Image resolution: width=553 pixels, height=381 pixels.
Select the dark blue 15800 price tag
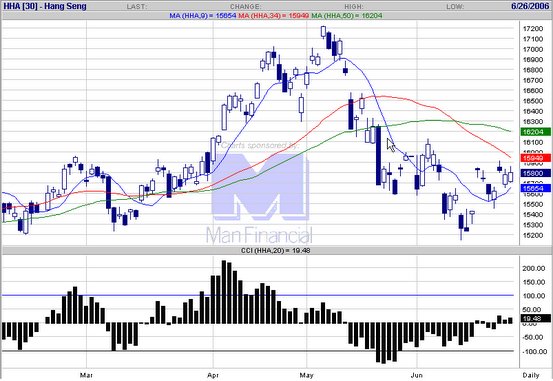pos(535,173)
